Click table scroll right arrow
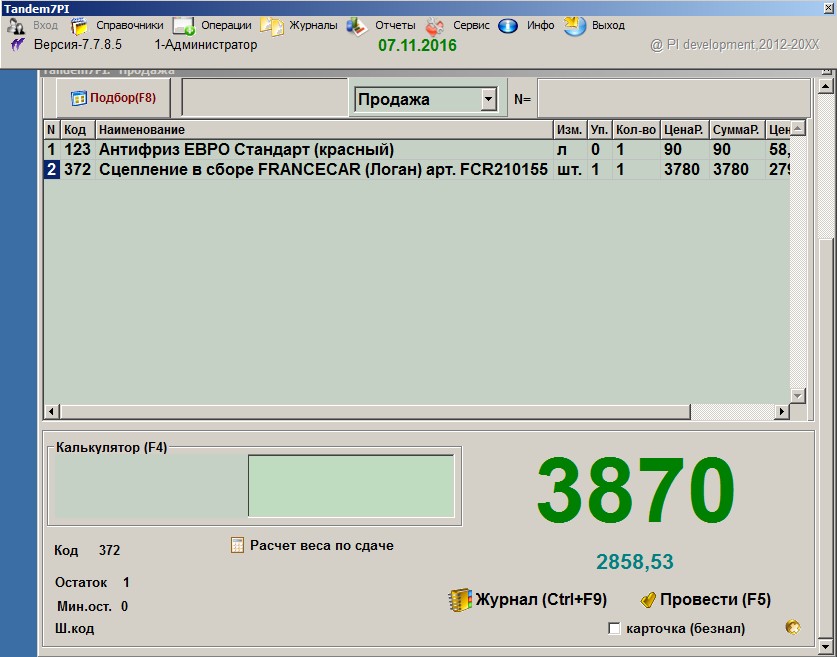The image size is (837, 657). [782, 411]
